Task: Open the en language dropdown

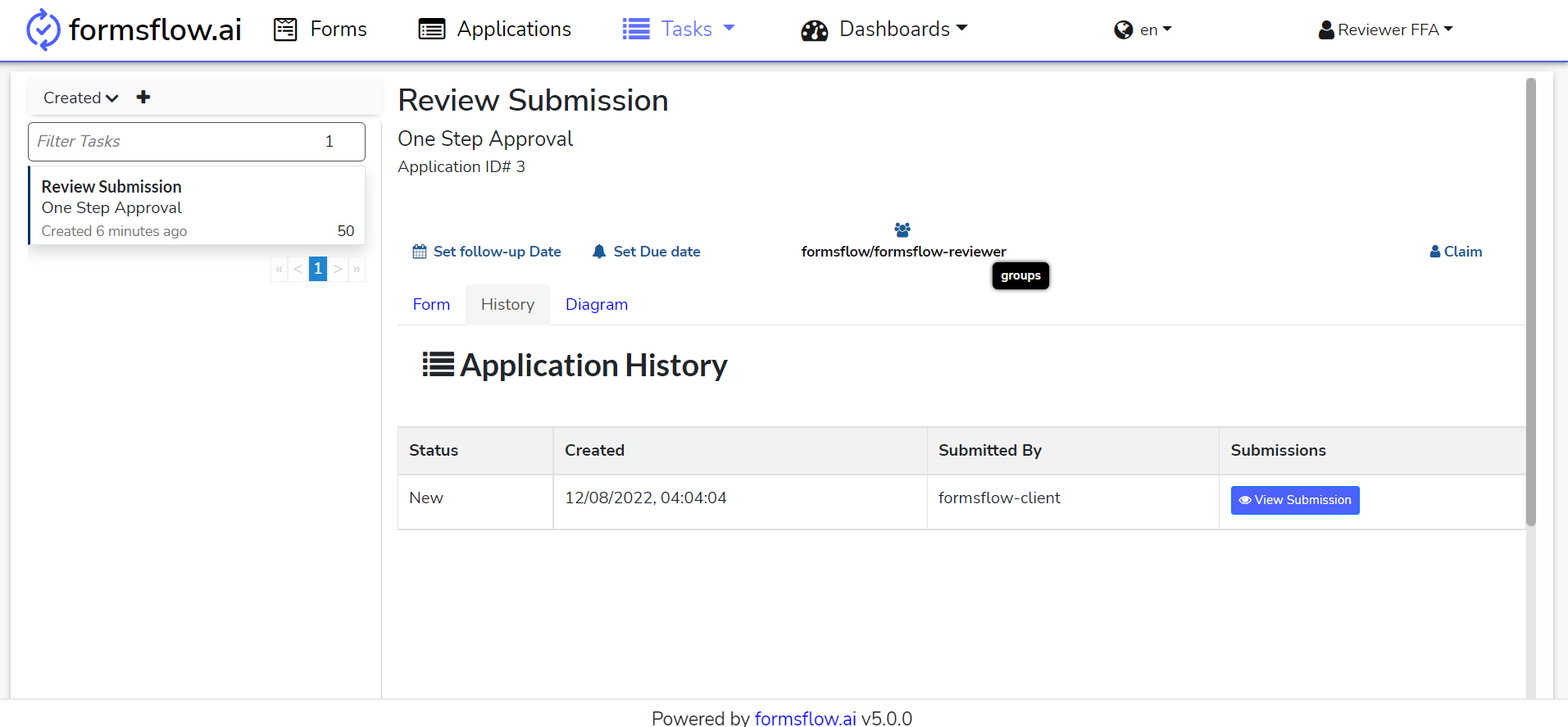Action: coord(1143,30)
